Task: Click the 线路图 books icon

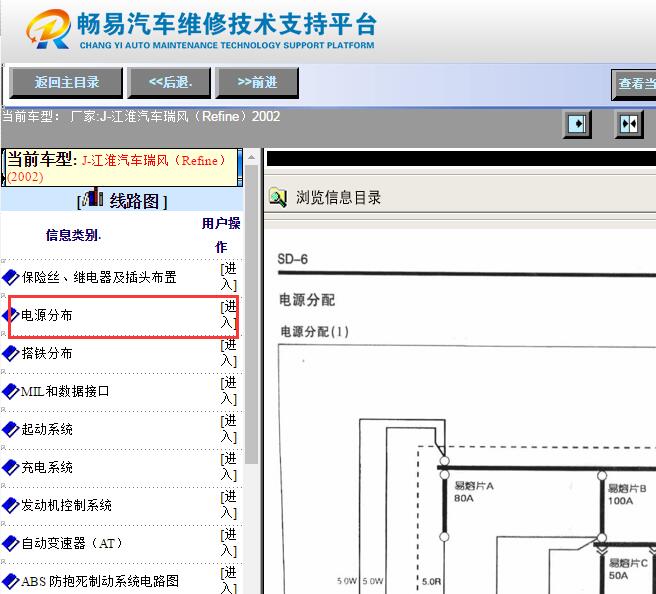Action: pyautogui.click(x=93, y=197)
